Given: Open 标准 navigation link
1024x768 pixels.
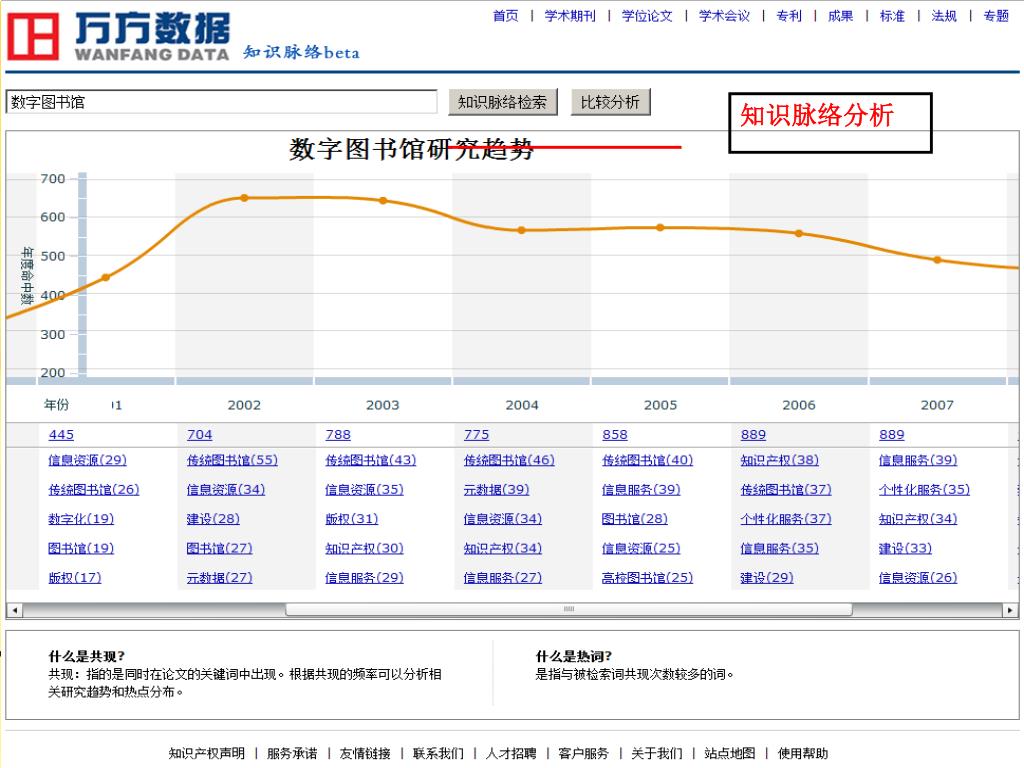Looking at the screenshot, I should pyautogui.click(x=892, y=16).
